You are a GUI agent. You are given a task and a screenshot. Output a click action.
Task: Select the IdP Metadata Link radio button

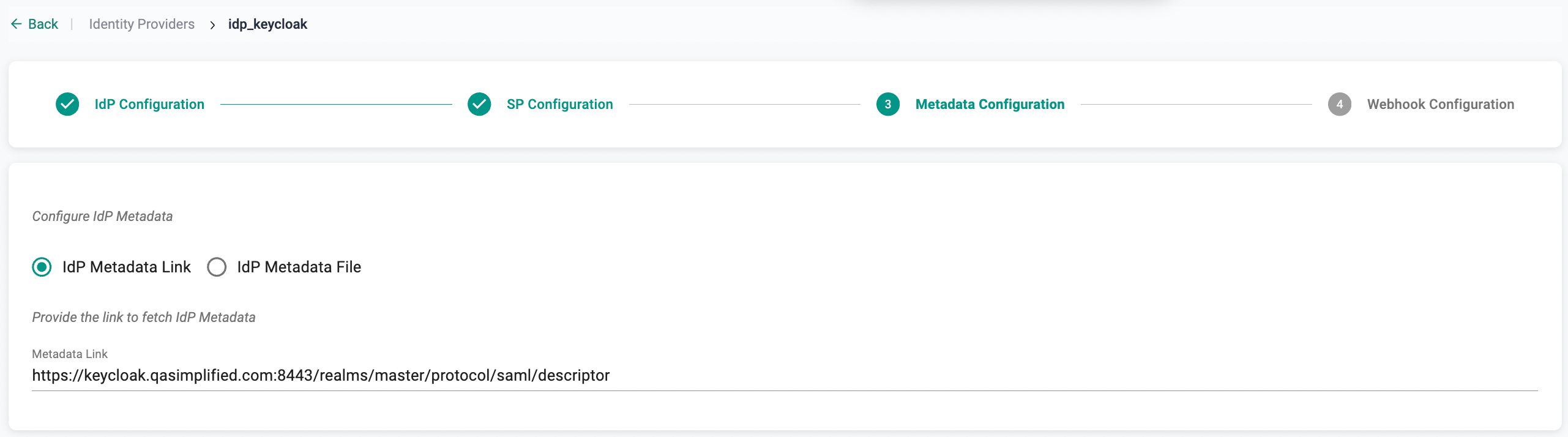click(42, 267)
